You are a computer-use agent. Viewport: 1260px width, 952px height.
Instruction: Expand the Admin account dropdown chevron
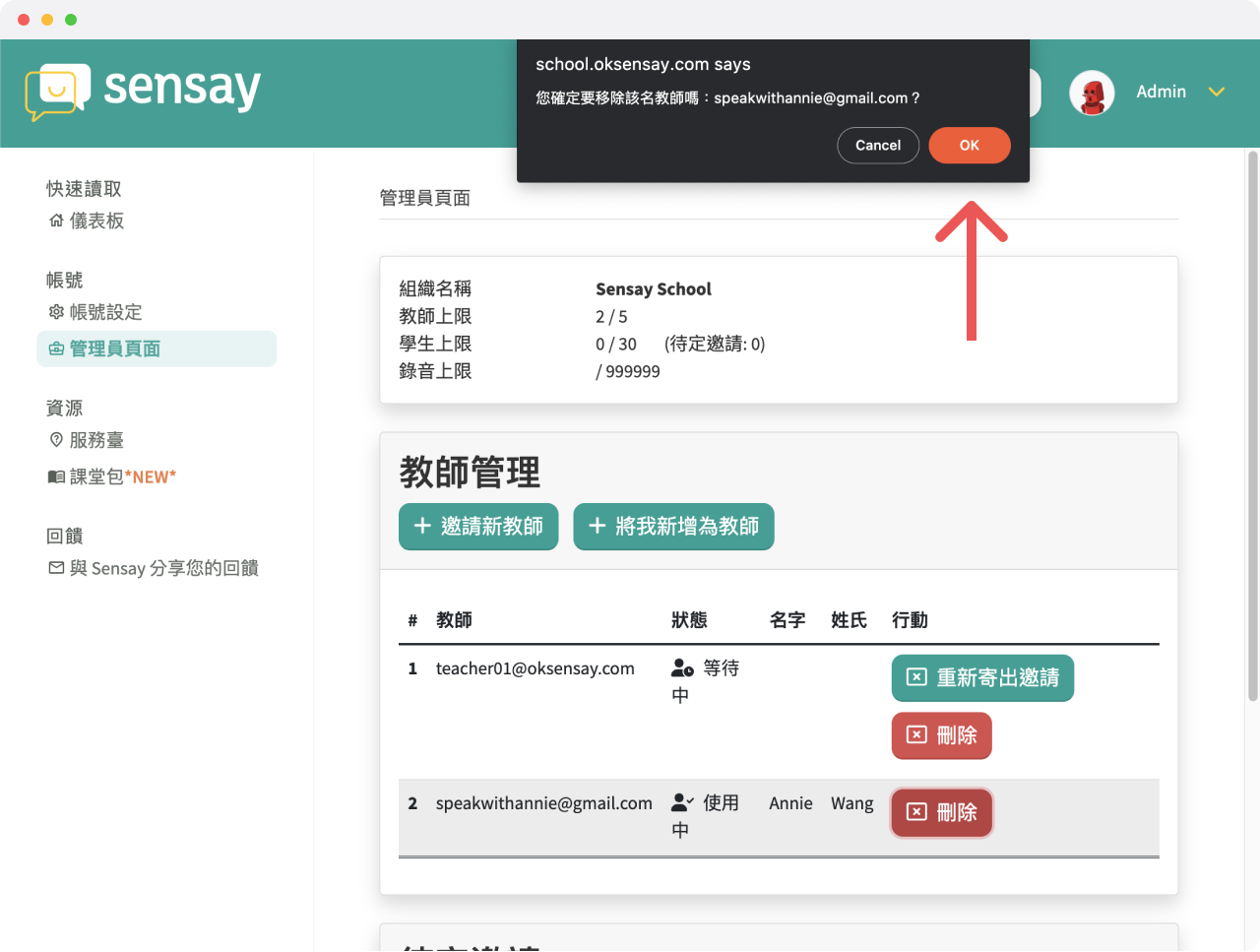click(1217, 92)
